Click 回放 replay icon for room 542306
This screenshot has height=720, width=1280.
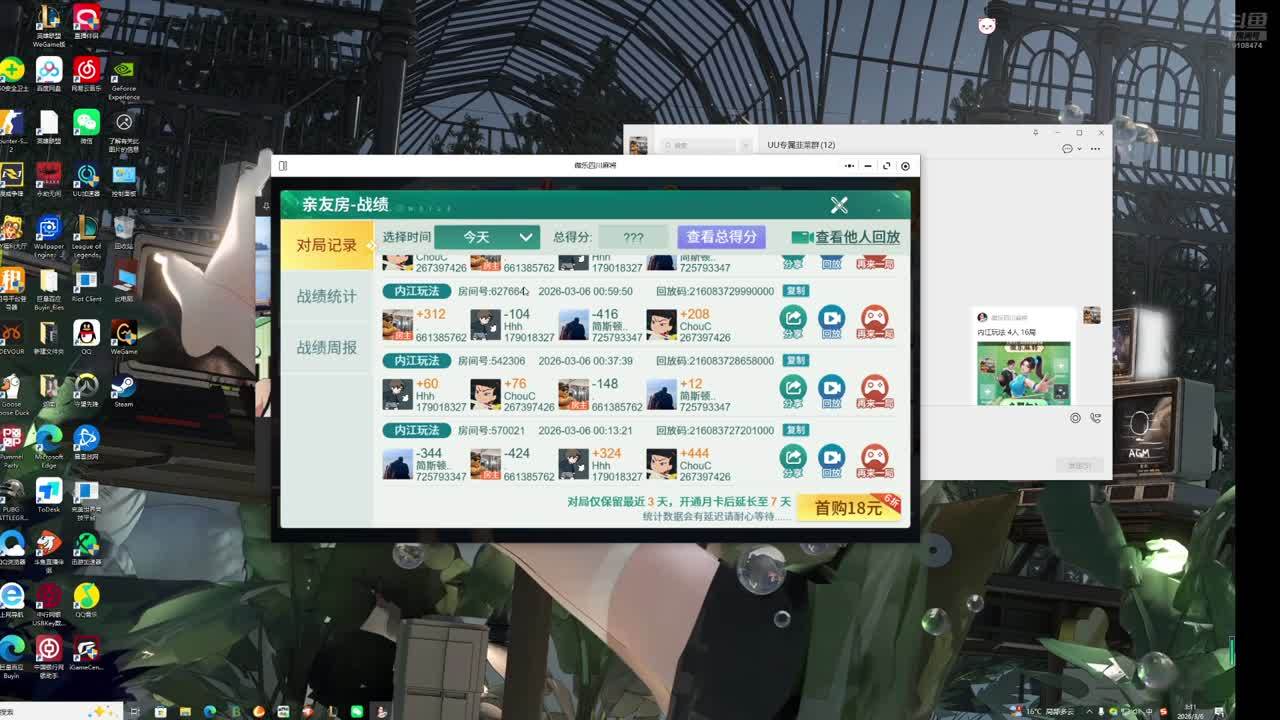[x=831, y=389]
